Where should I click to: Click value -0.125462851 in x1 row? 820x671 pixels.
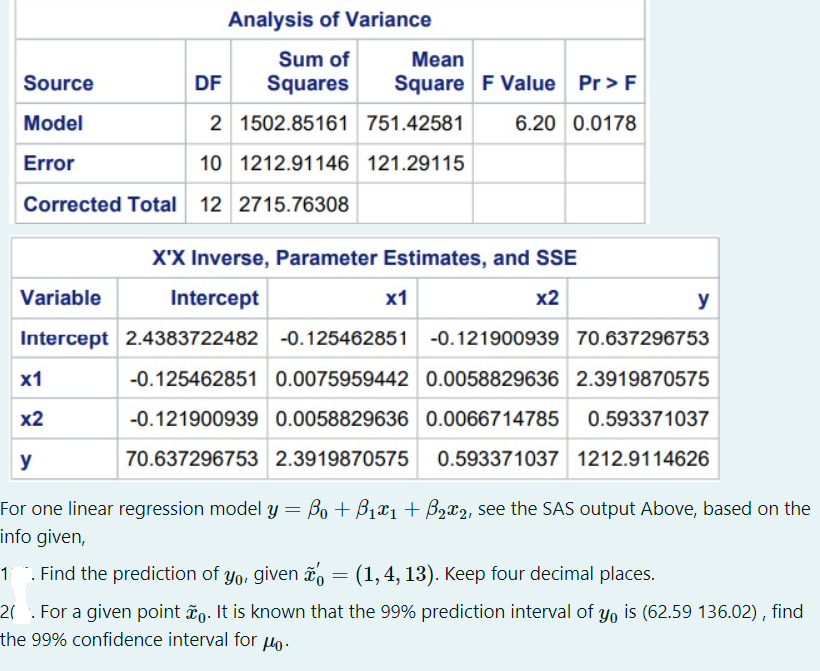click(194, 379)
